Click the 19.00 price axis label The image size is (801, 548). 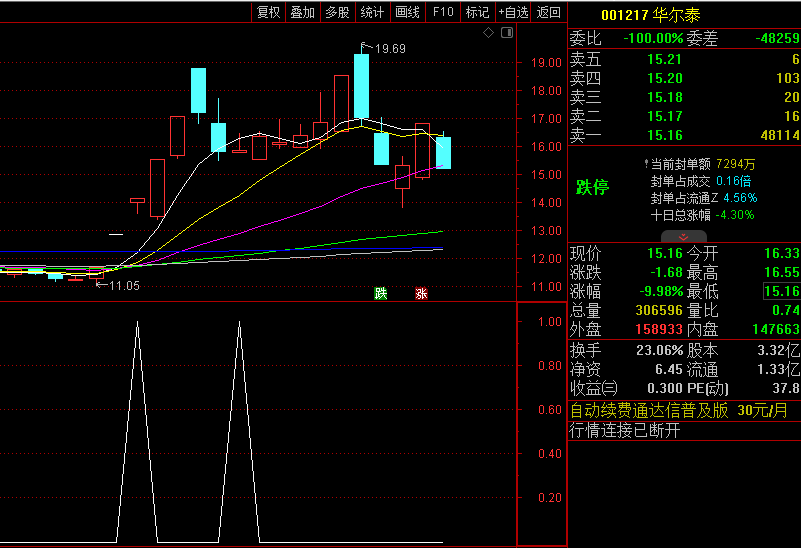point(546,63)
